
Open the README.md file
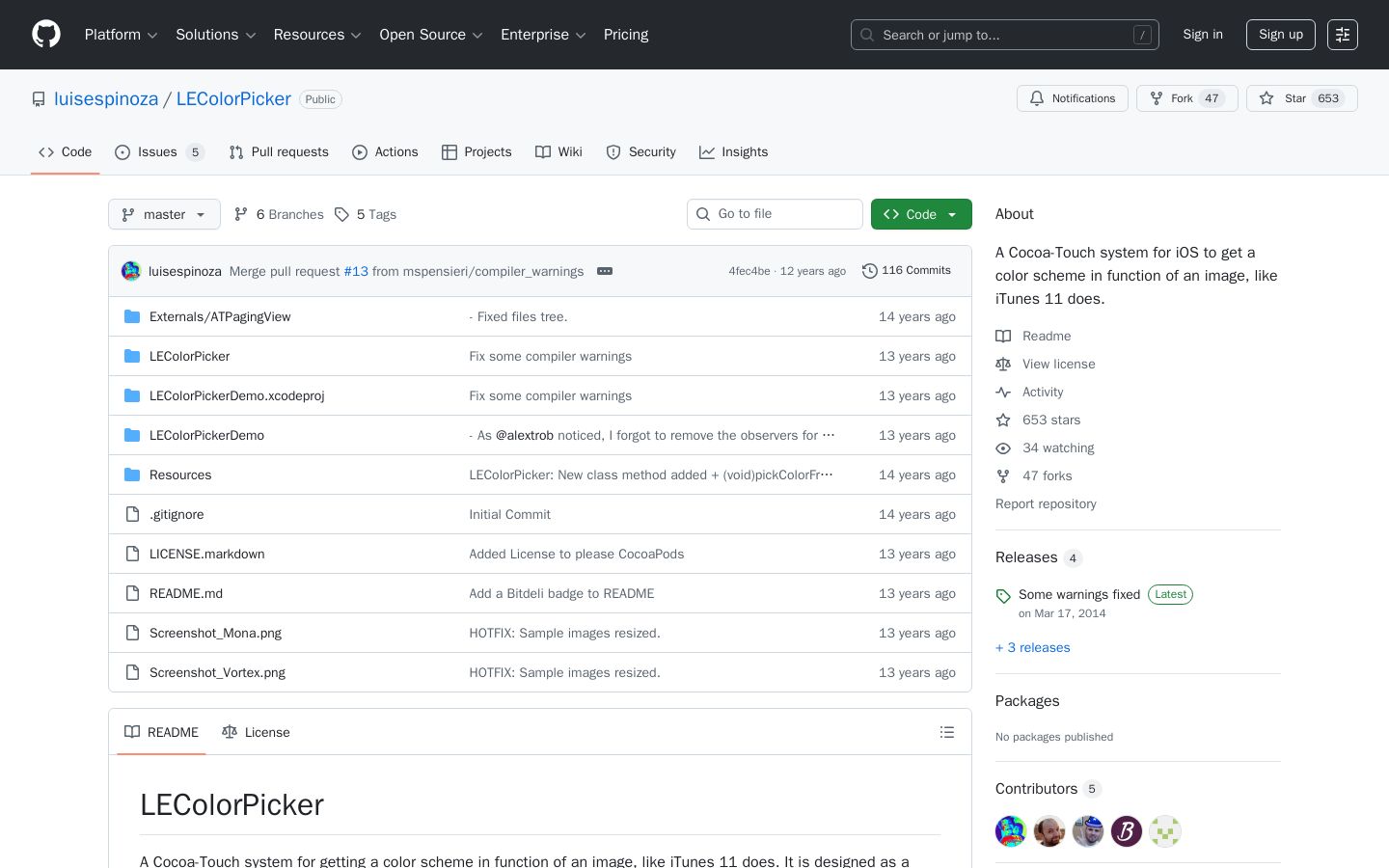click(186, 594)
